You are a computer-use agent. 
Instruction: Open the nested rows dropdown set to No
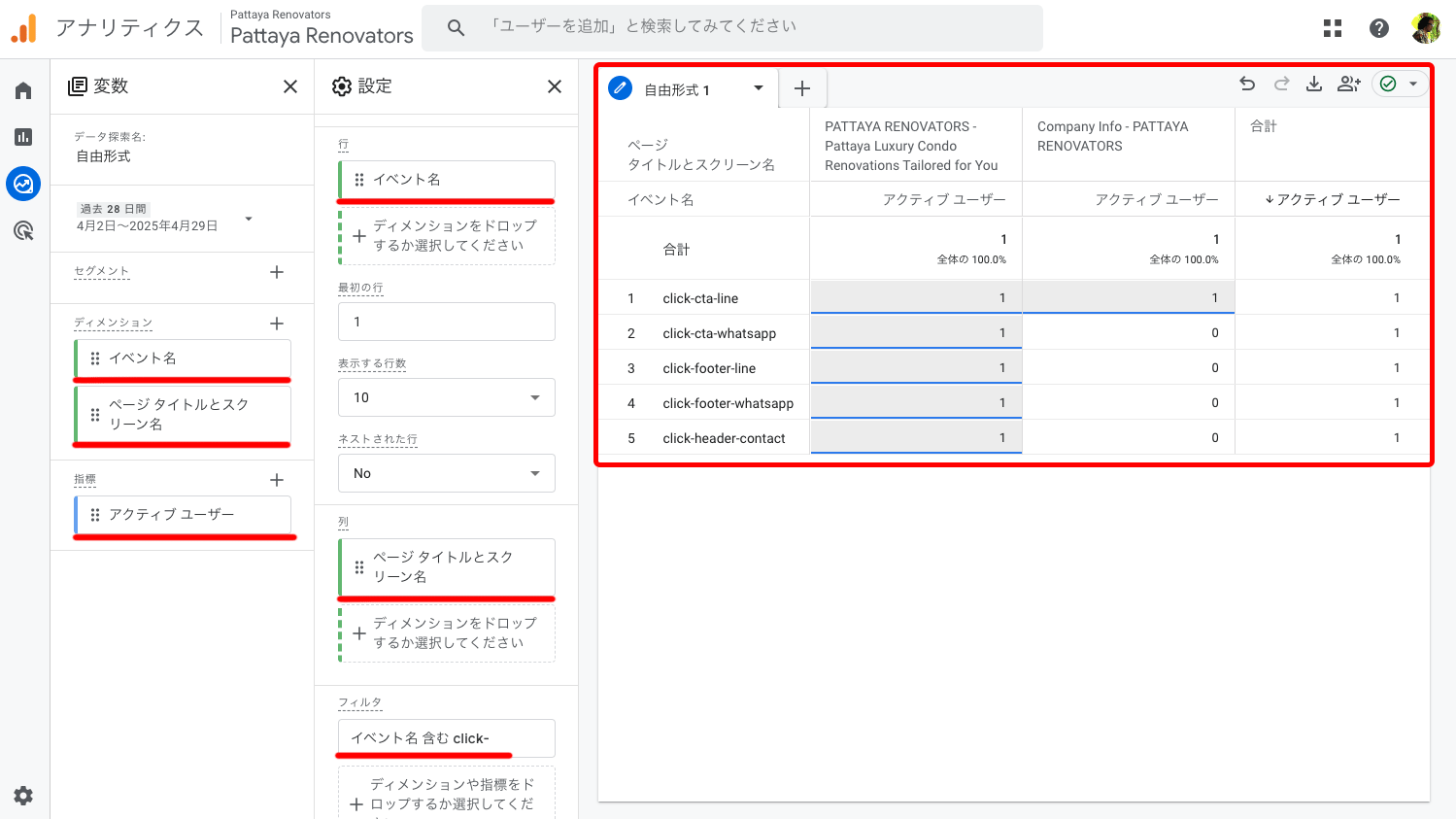pos(447,473)
